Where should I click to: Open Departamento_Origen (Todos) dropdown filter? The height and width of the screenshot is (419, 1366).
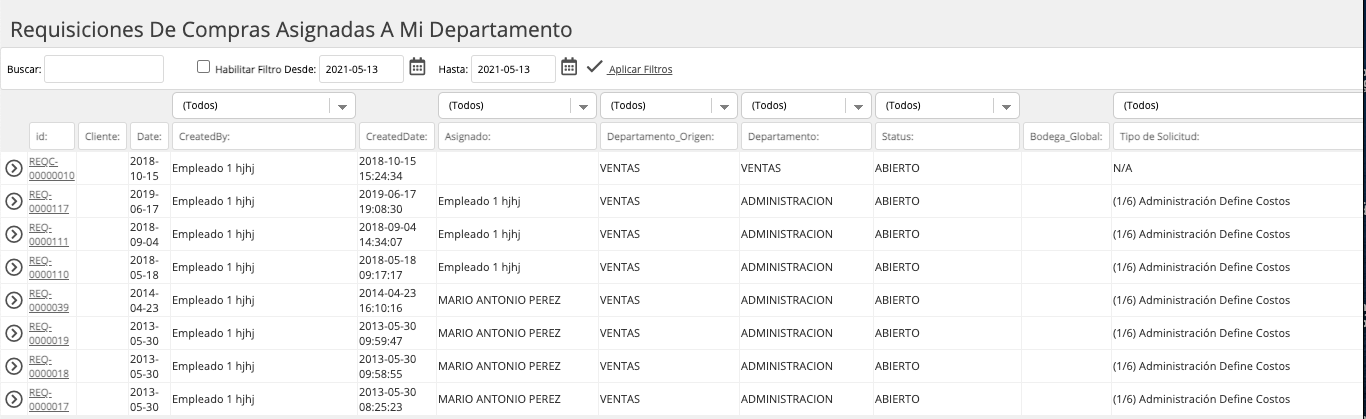click(x=669, y=105)
